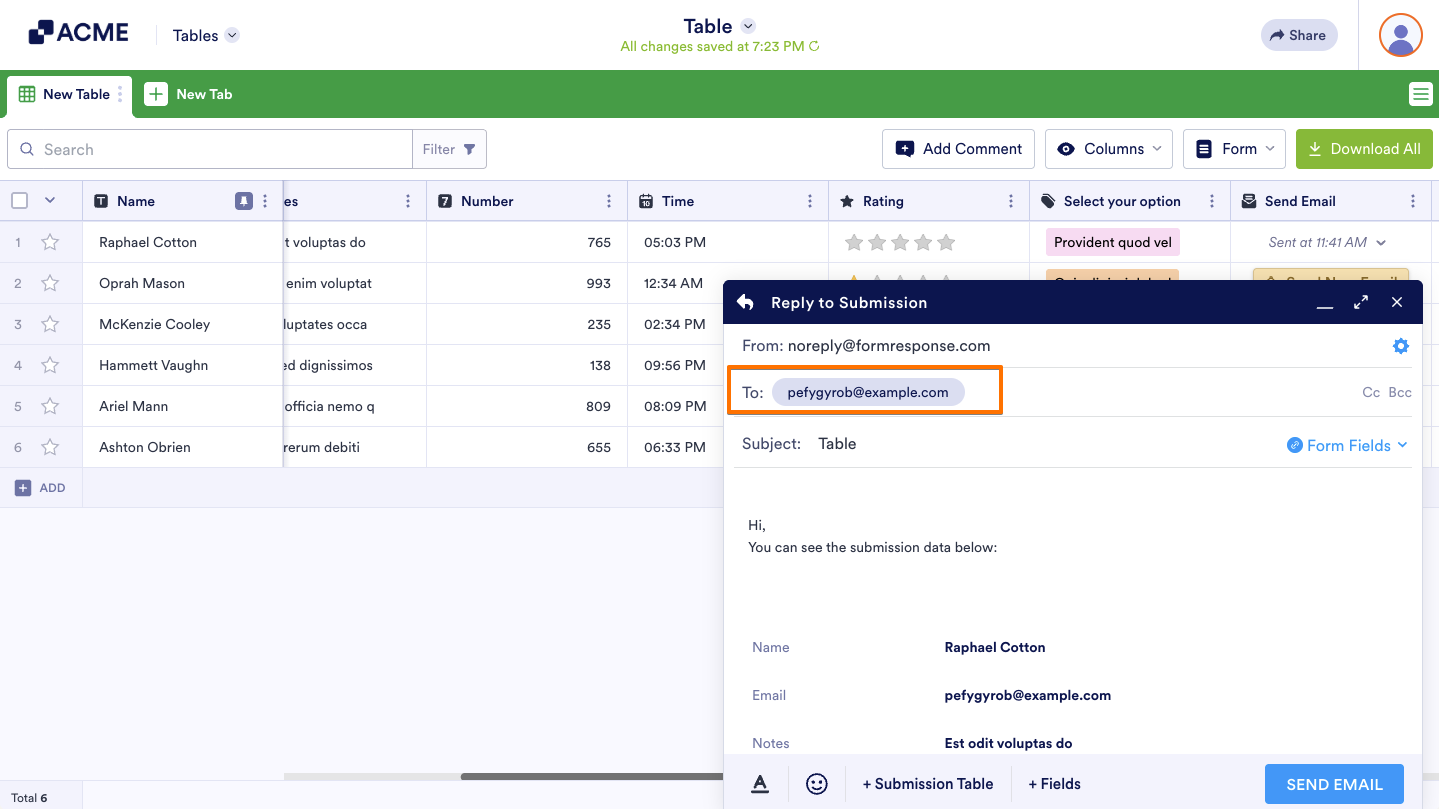The height and width of the screenshot is (809, 1439).
Task: Open the user profile avatar
Action: tap(1400, 35)
